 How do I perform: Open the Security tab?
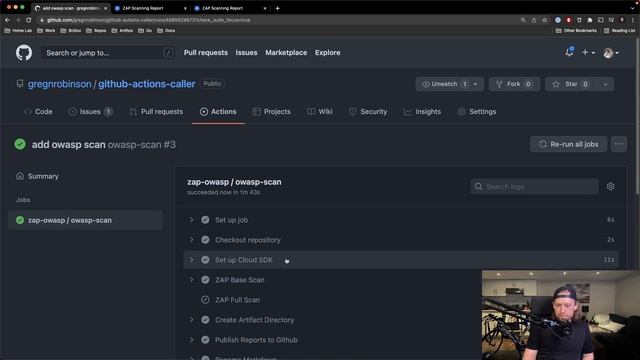(368, 111)
